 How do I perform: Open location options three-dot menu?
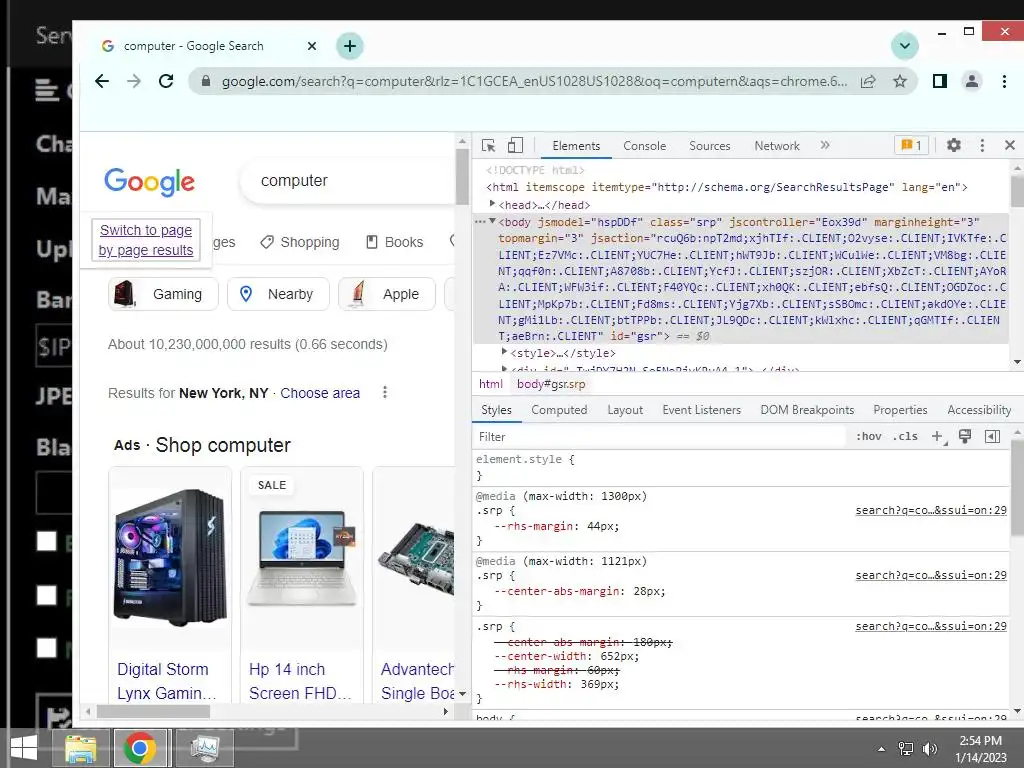pos(385,392)
